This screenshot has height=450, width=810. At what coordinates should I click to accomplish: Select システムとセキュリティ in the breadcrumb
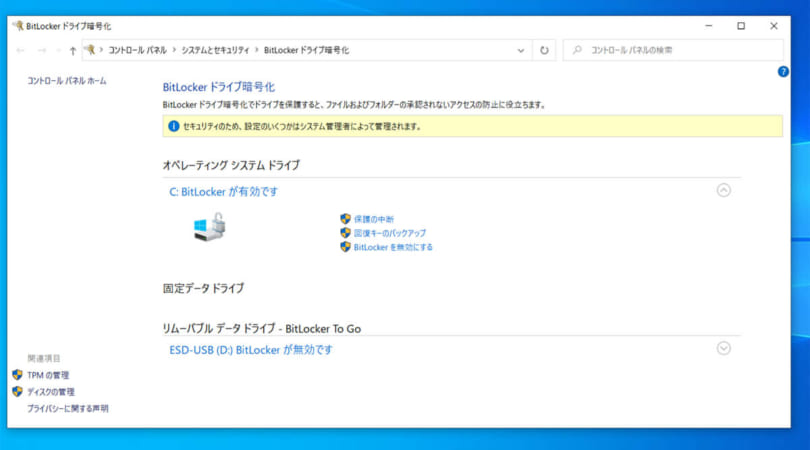coord(216,50)
